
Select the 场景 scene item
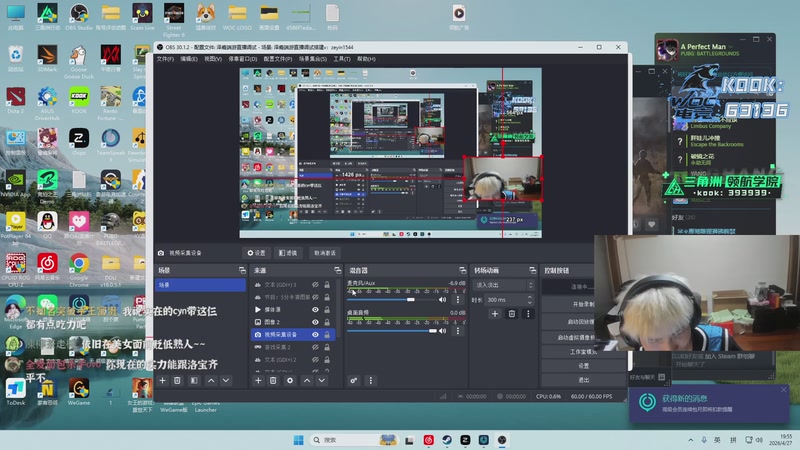pyautogui.click(x=200, y=285)
